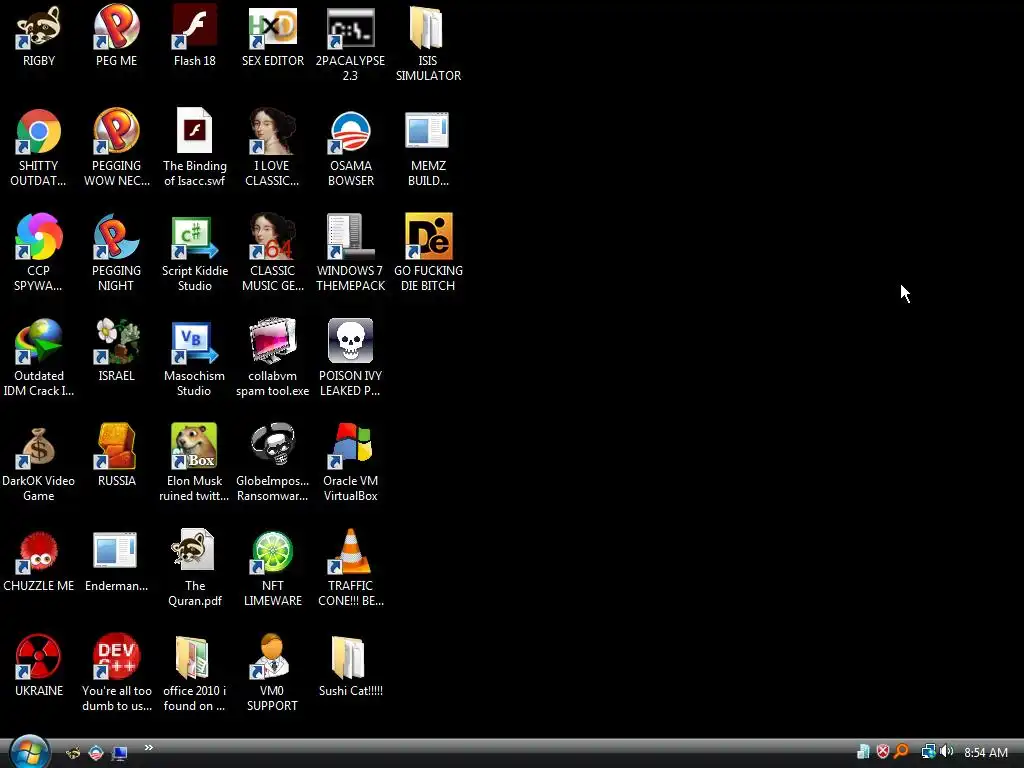Open the HxD shortcut in the top row
Screen dimensions: 1024x768
point(272,27)
